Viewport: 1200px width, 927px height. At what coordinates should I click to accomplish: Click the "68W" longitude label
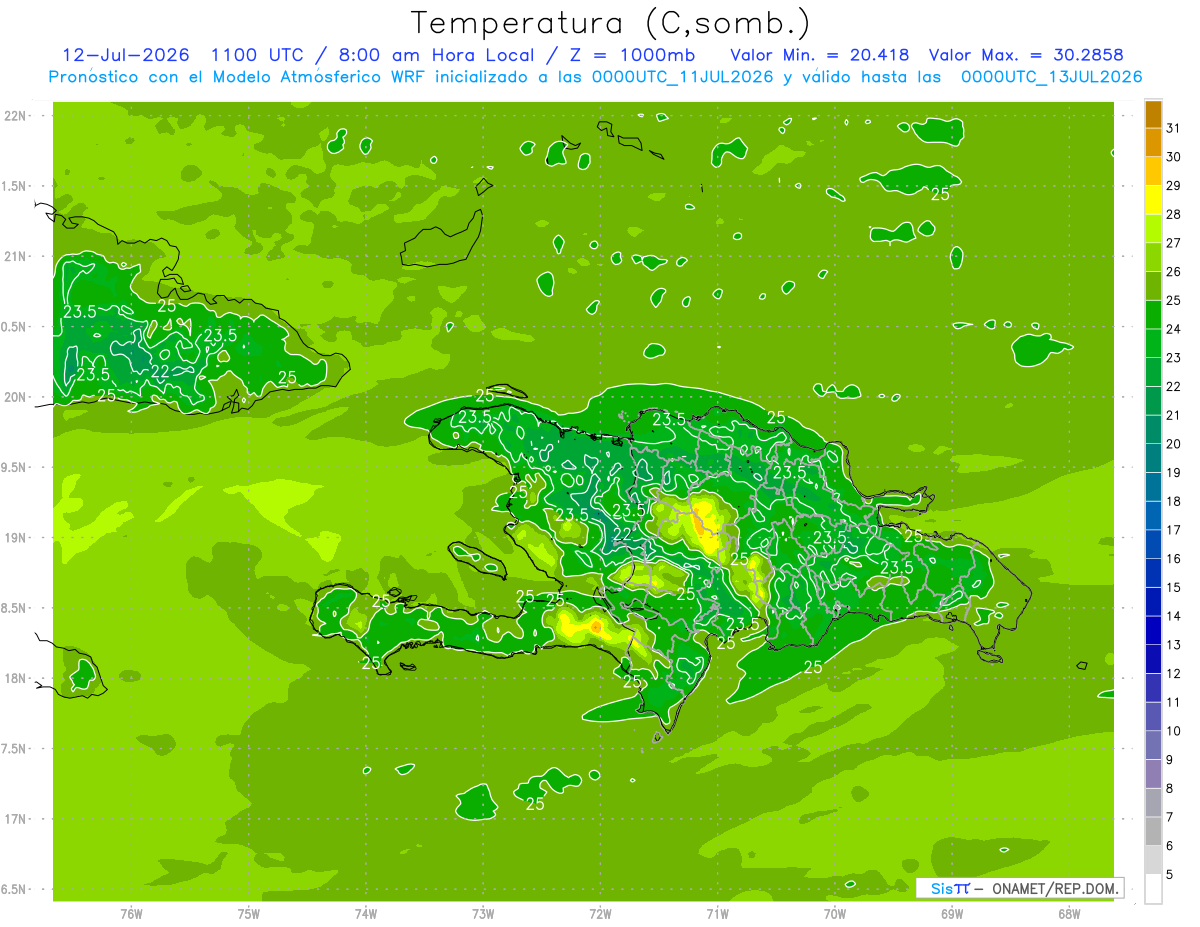[1069, 913]
